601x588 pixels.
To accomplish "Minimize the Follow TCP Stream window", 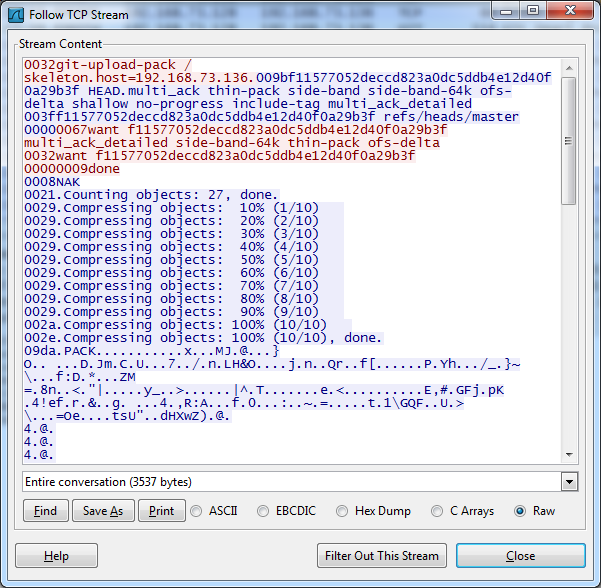I will 509,10.
